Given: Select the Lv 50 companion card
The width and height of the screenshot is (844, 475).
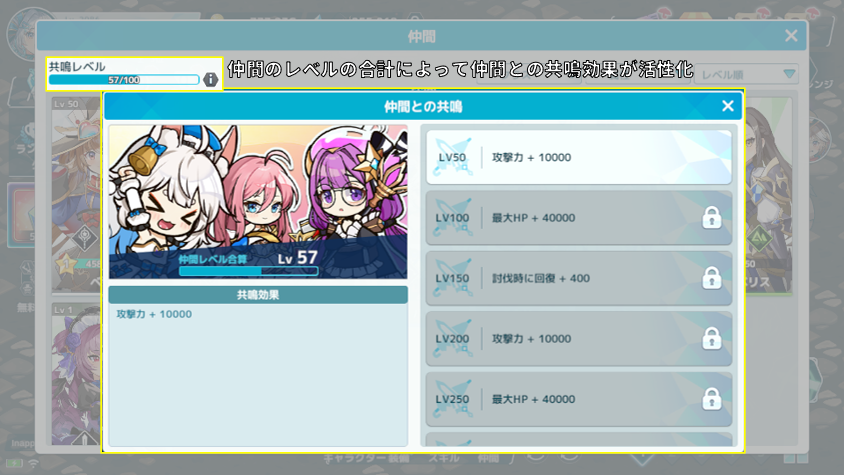Looking at the screenshot, I should click(x=76, y=195).
